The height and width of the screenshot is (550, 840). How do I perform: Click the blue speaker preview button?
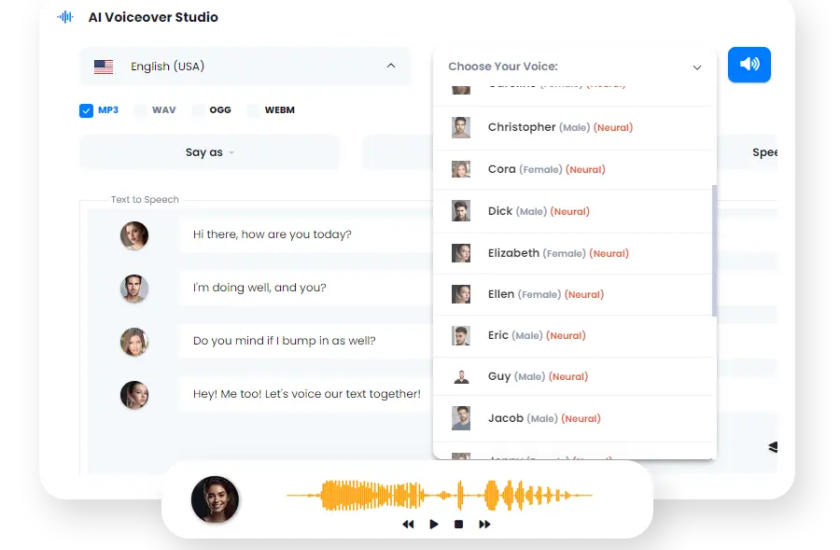[749, 65]
